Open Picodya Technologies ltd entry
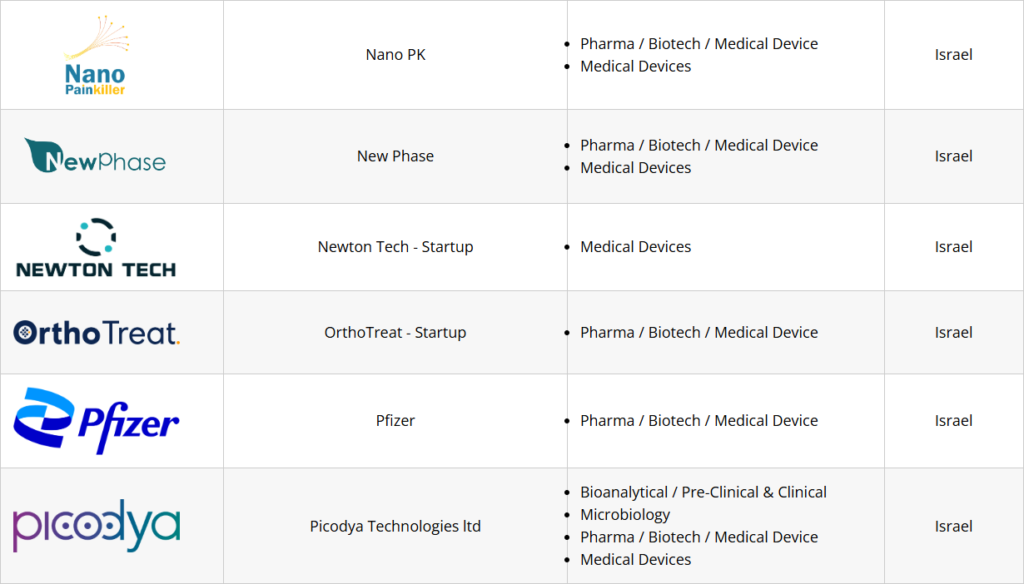 [x=395, y=526]
